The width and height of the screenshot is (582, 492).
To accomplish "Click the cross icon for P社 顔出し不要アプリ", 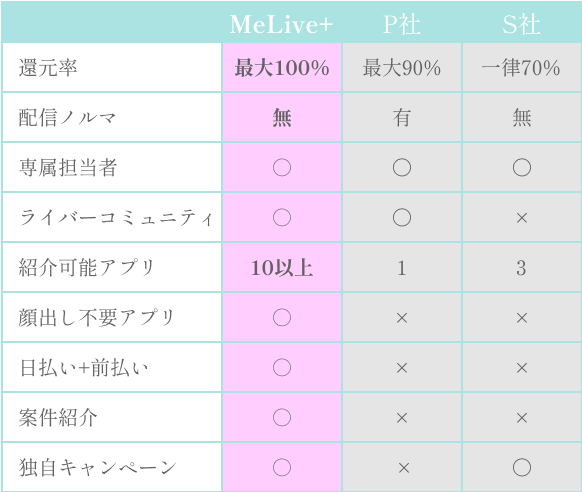I will pyautogui.click(x=402, y=318).
